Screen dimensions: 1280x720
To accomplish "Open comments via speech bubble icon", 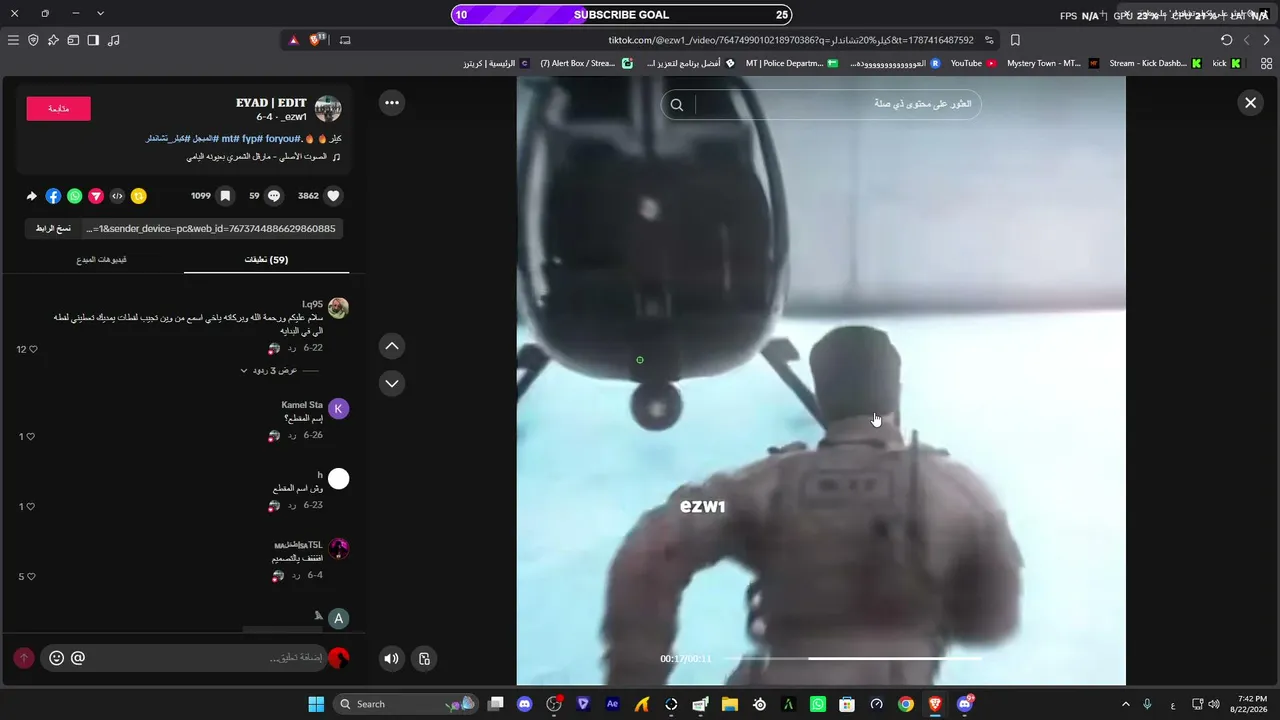I will click(274, 196).
